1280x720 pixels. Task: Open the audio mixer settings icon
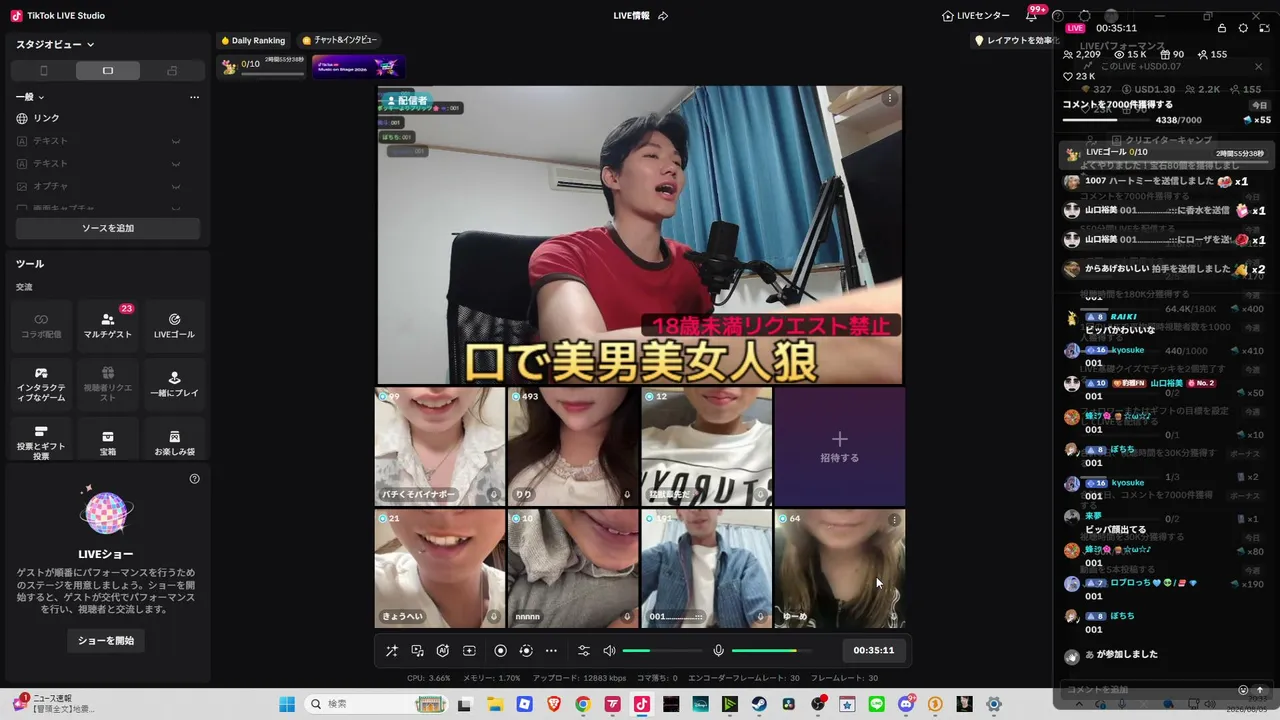pyautogui.click(x=584, y=651)
